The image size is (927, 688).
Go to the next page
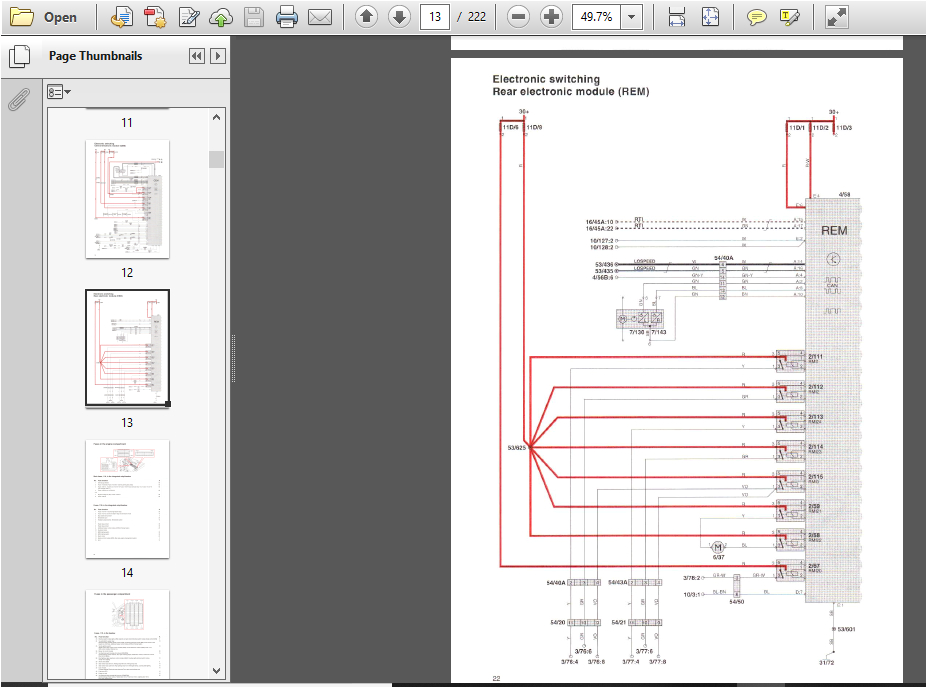(398, 17)
